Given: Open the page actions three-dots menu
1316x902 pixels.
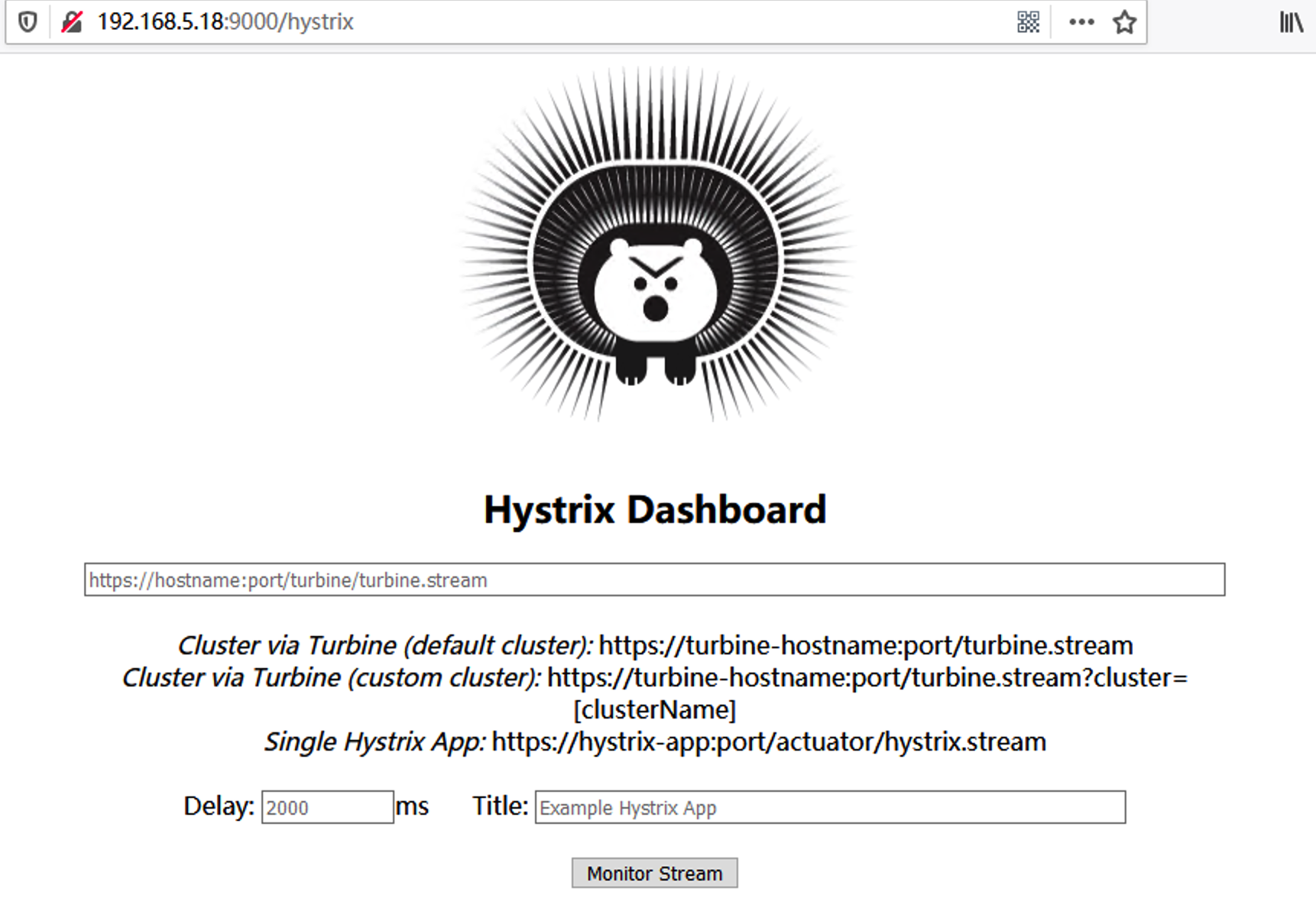Looking at the screenshot, I should (x=1081, y=22).
